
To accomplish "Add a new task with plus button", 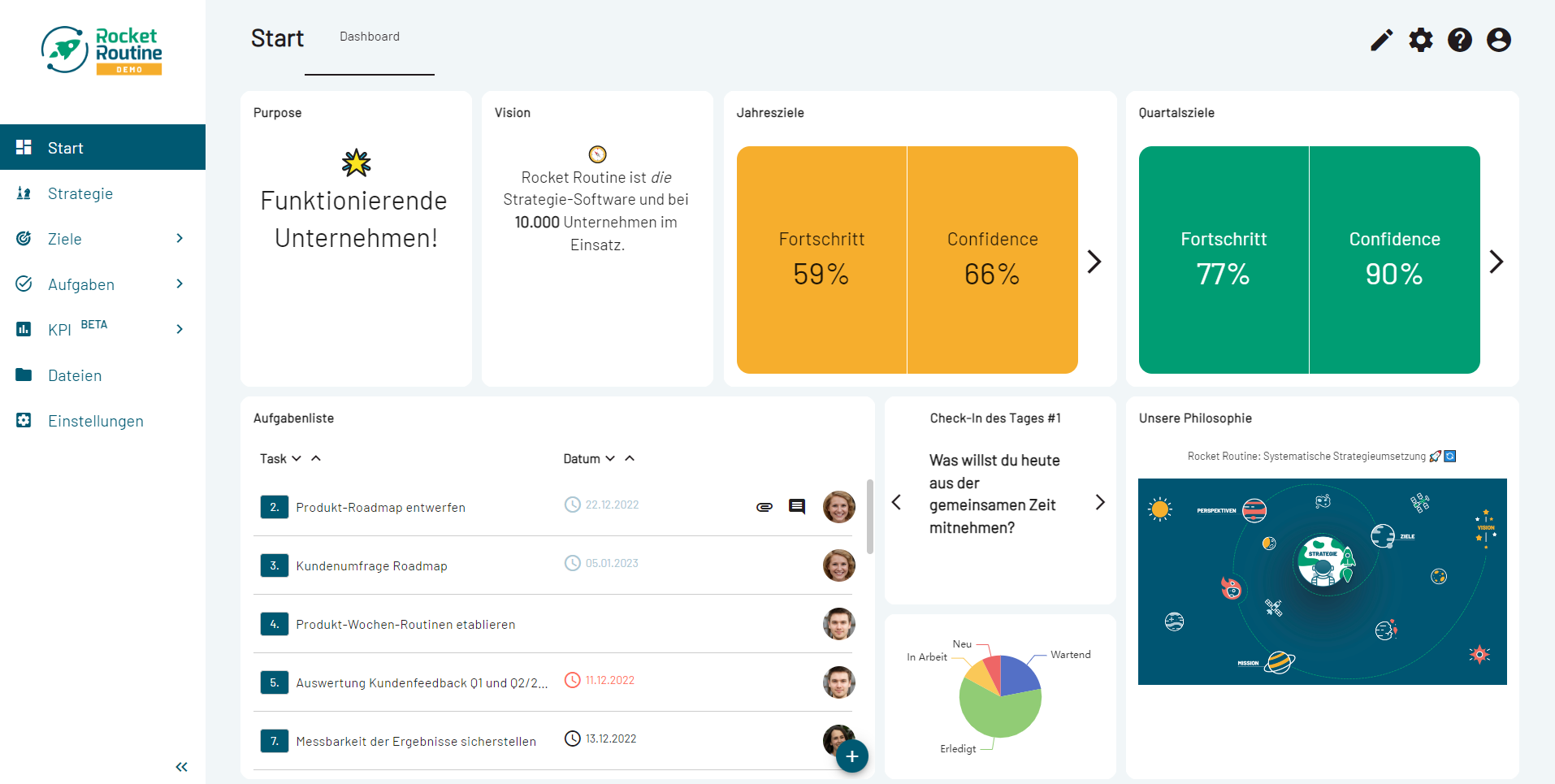I will 851,756.
